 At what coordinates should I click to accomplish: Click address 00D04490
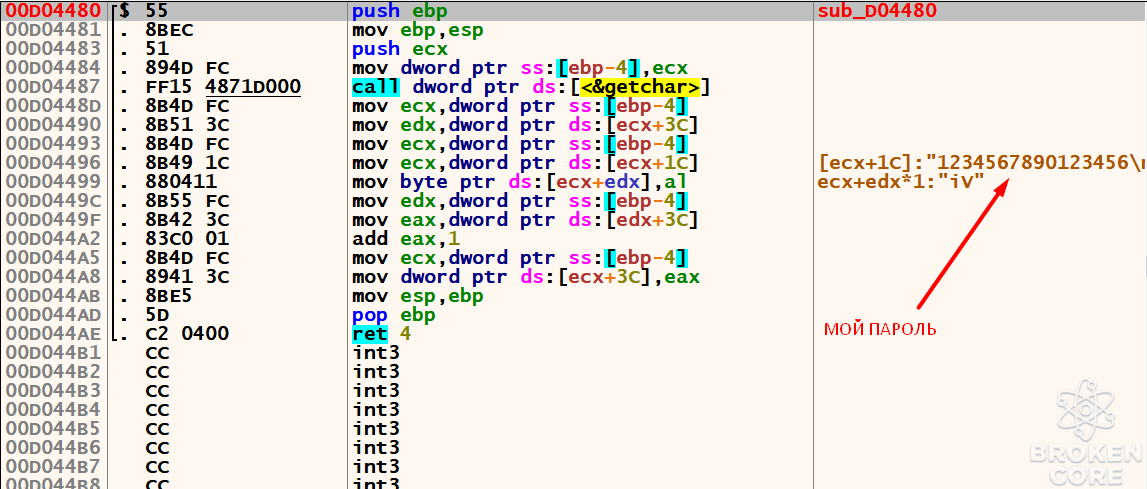53,126
